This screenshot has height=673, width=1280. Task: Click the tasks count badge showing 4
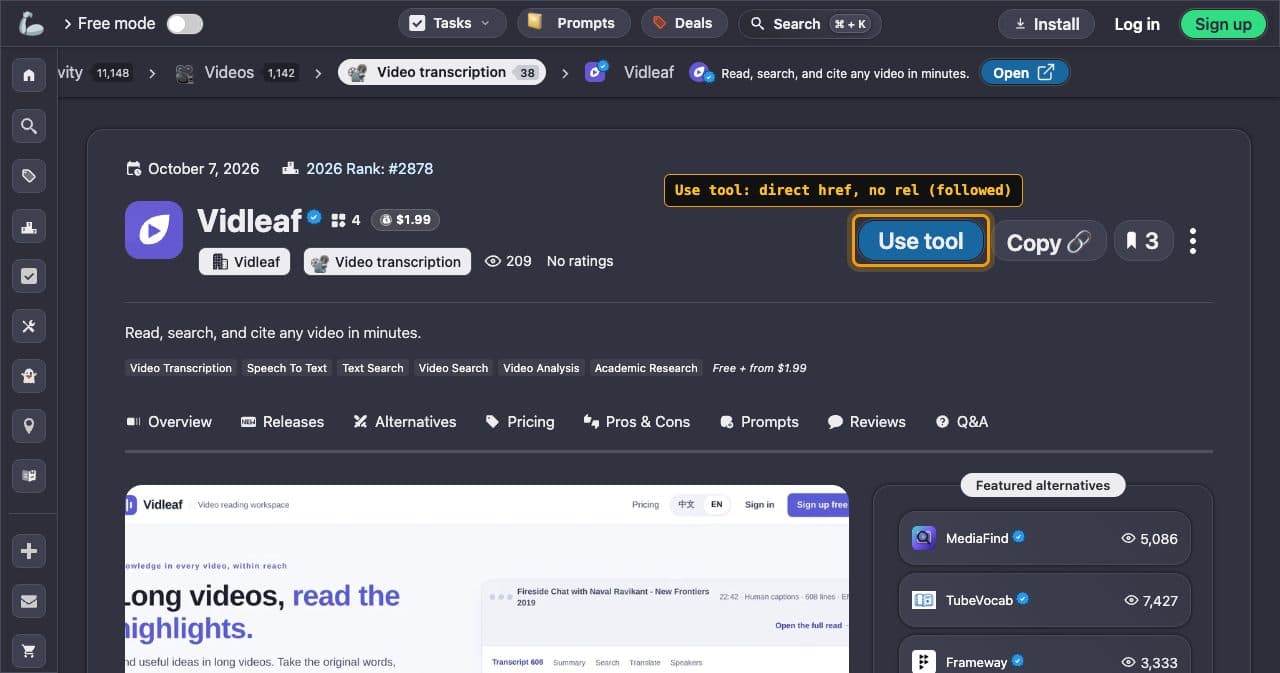pyautogui.click(x=346, y=220)
